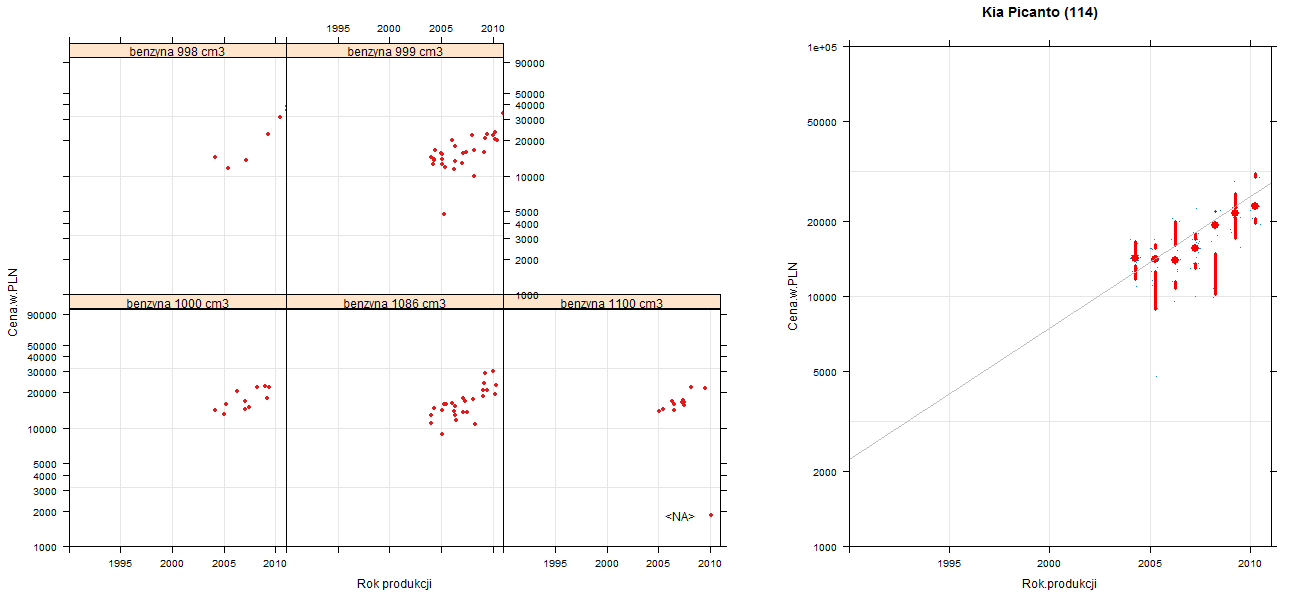Click the "Rok produkcji" label under lattice panels
Image resolution: width=1300 pixels, height=600 pixels.
click(394, 584)
